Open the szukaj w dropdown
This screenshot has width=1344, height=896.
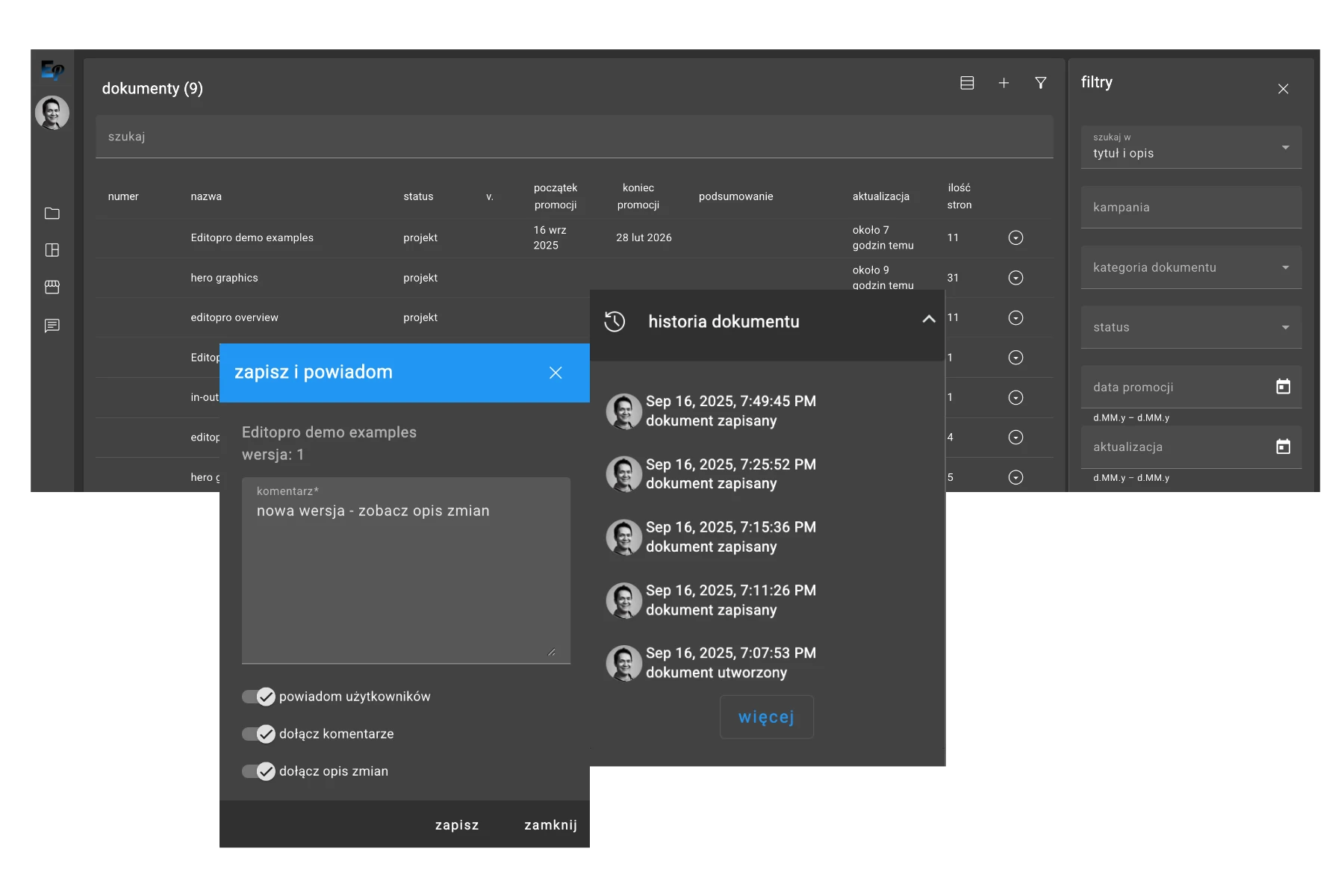tap(1191, 147)
